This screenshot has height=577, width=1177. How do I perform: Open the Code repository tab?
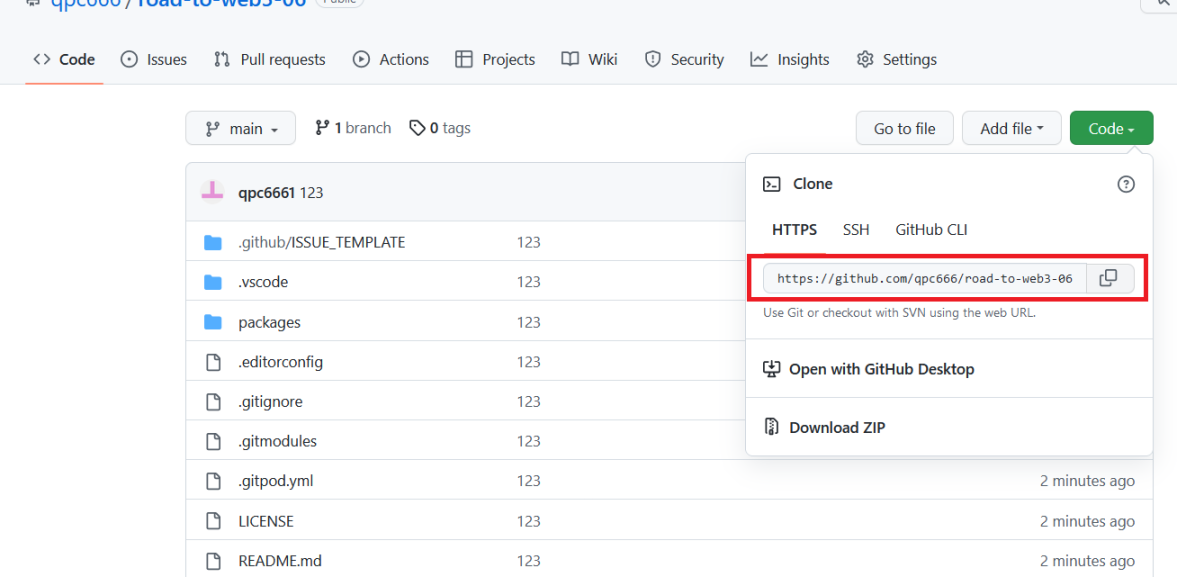tap(65, 59)
